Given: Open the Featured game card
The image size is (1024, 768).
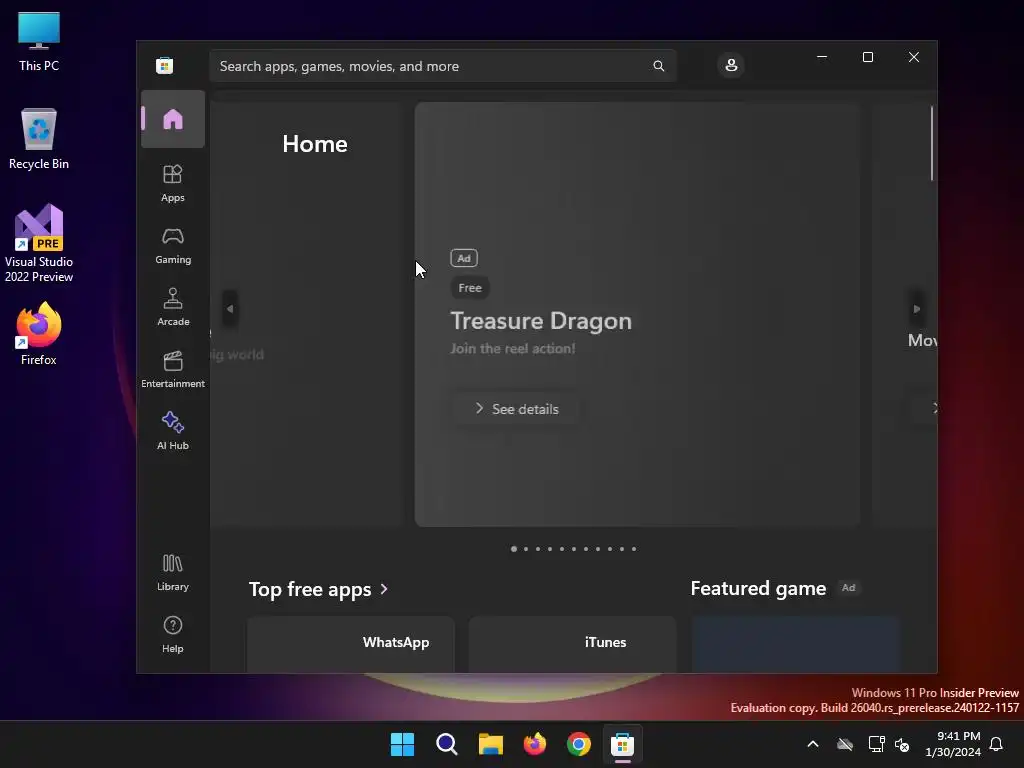Looking at the screenshot, I should point(795,644).
